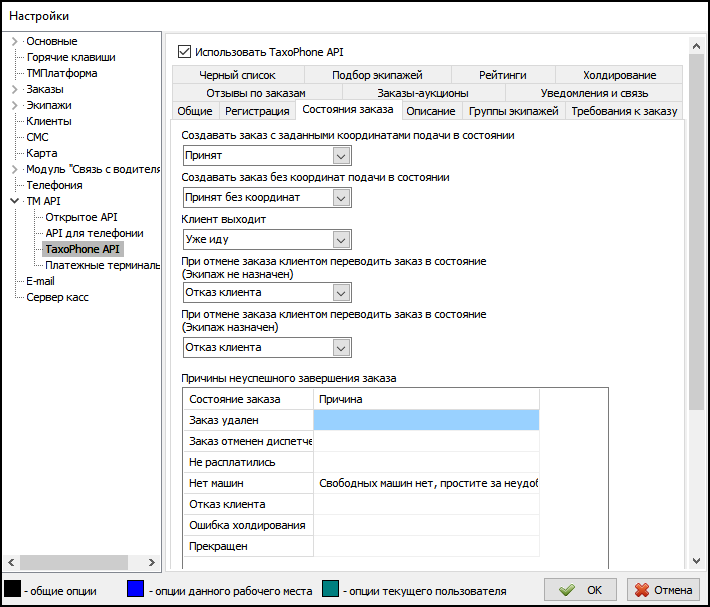Open the Уведомления и связь tab
The width and height of the screenshot is (710, 607).
[x=594, y=93]
